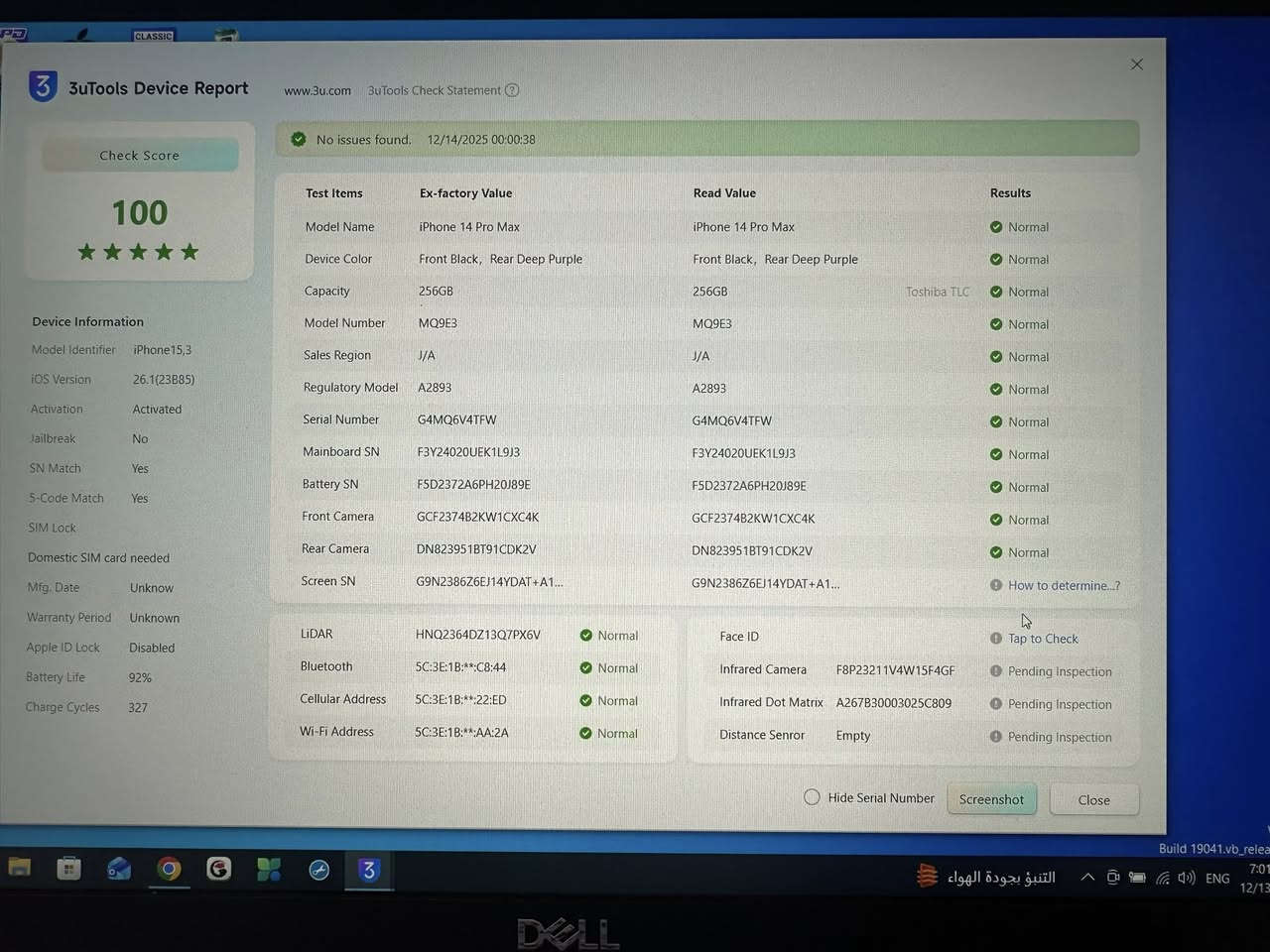Click How to determine link for Screen SN
Screen dimensions: 1270x952
pos(1063,585)
